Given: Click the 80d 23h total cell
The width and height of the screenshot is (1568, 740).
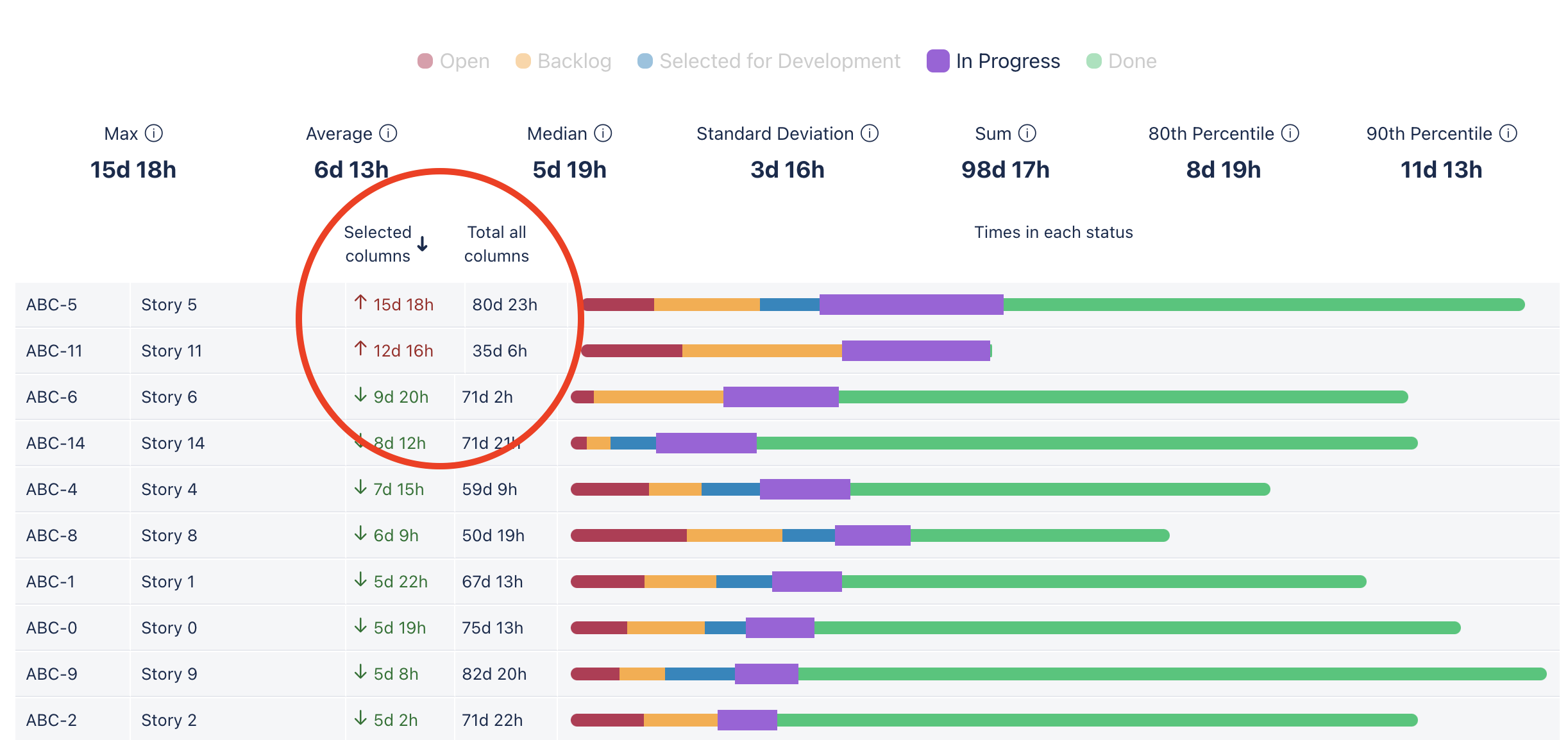Looking at the screenshot, I should pyautogui.click(x=505, y=305).
